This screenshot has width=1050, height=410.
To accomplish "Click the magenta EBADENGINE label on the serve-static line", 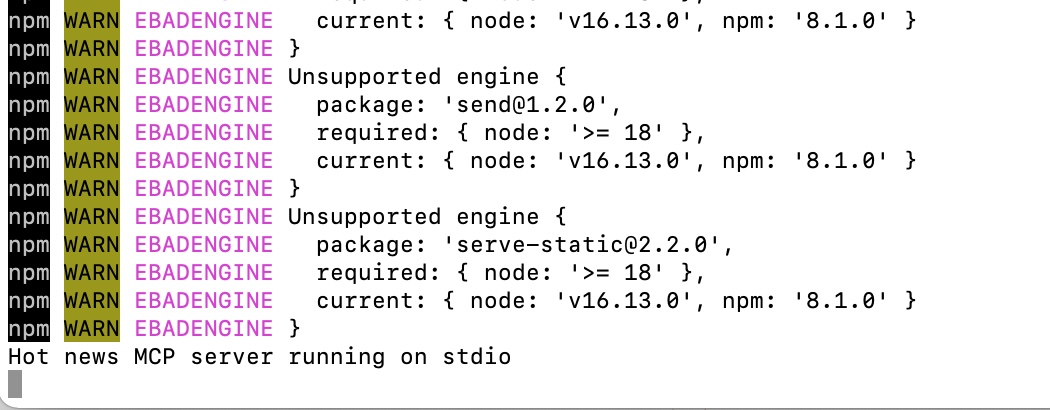I will point(204,245).
